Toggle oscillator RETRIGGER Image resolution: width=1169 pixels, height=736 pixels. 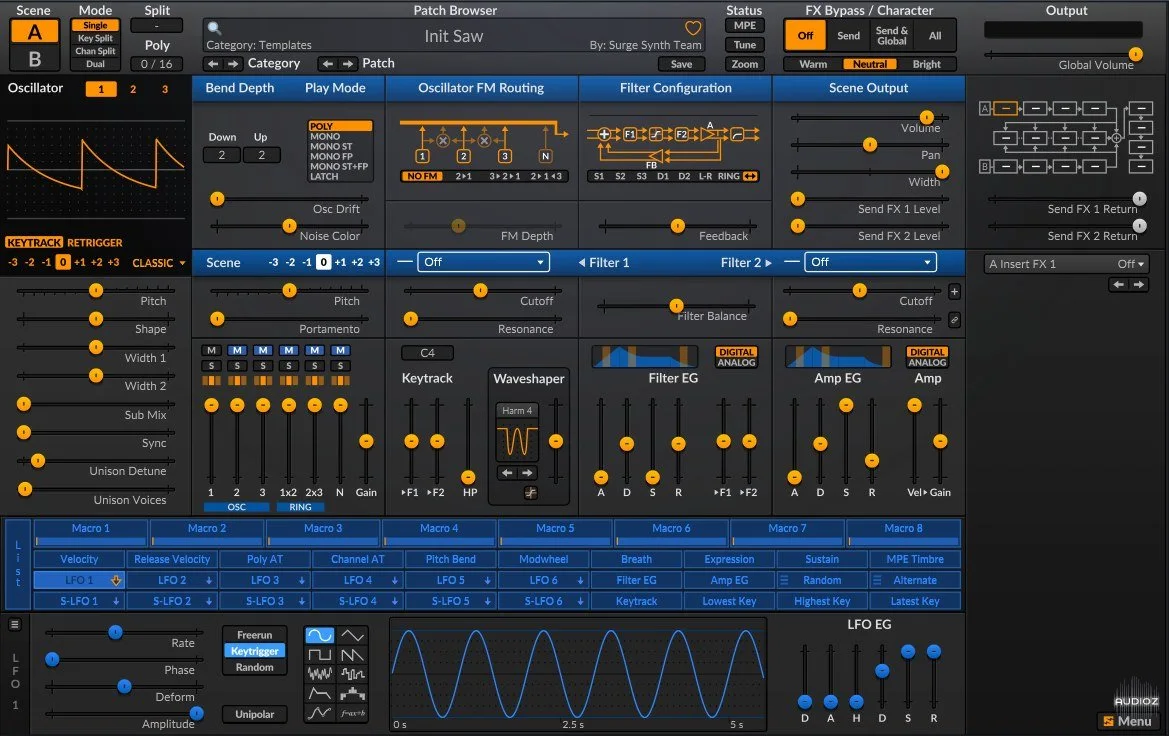click(x=95, y=242)
